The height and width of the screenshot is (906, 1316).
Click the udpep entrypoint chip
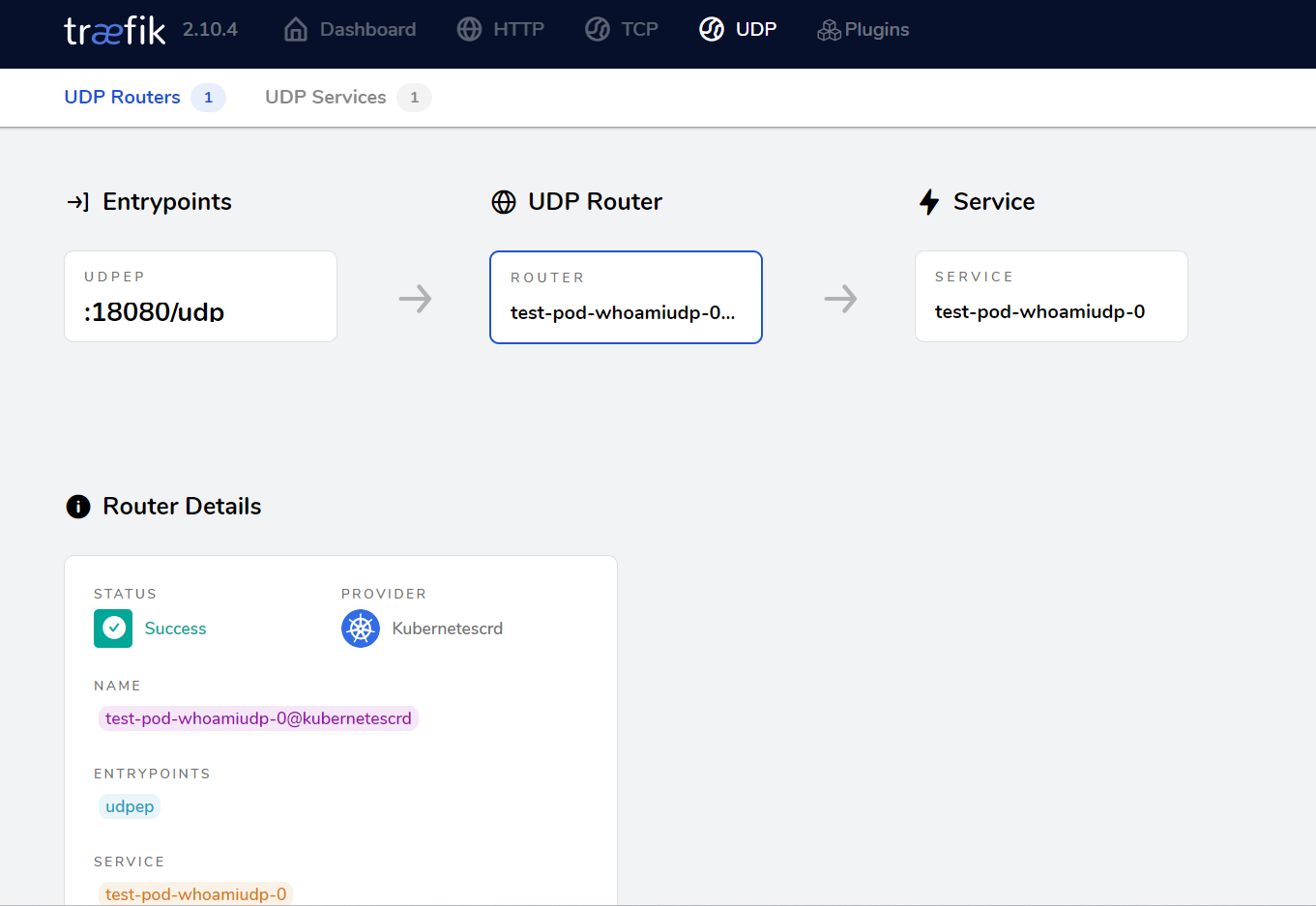tap(130, 806)
